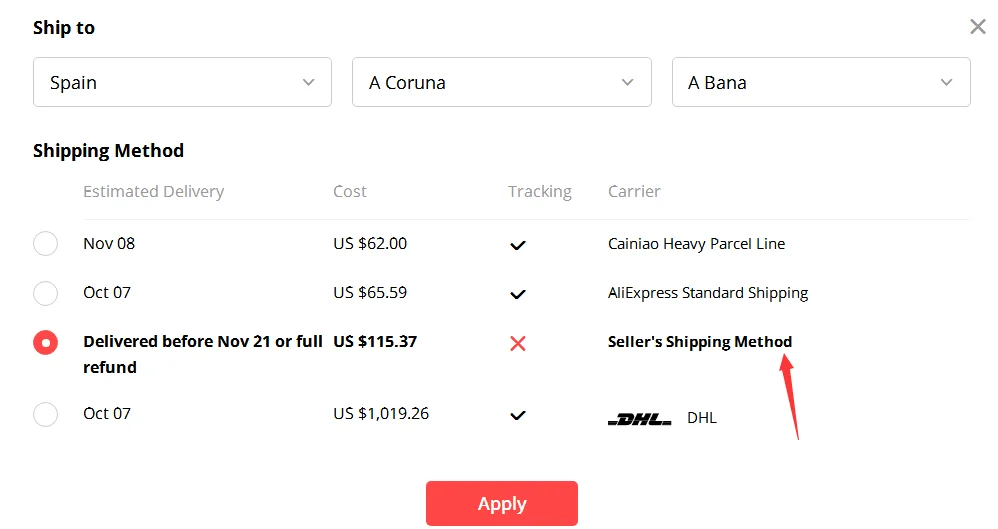
Task: Expand the A Coruna province dropdown
Action: point(501,82)
